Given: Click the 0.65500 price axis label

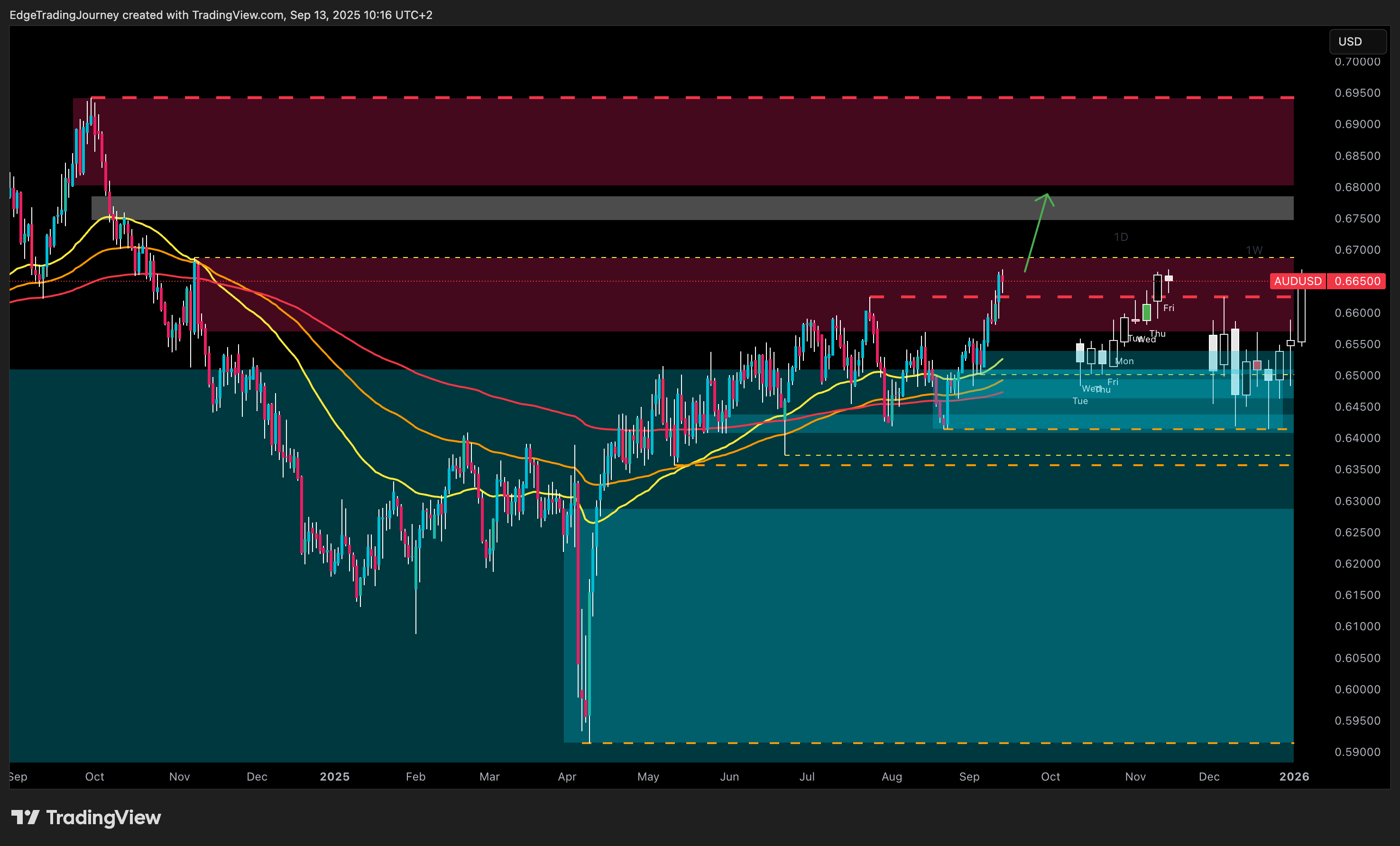Looking at the screenshot, I should click(x=1357, y=344).
